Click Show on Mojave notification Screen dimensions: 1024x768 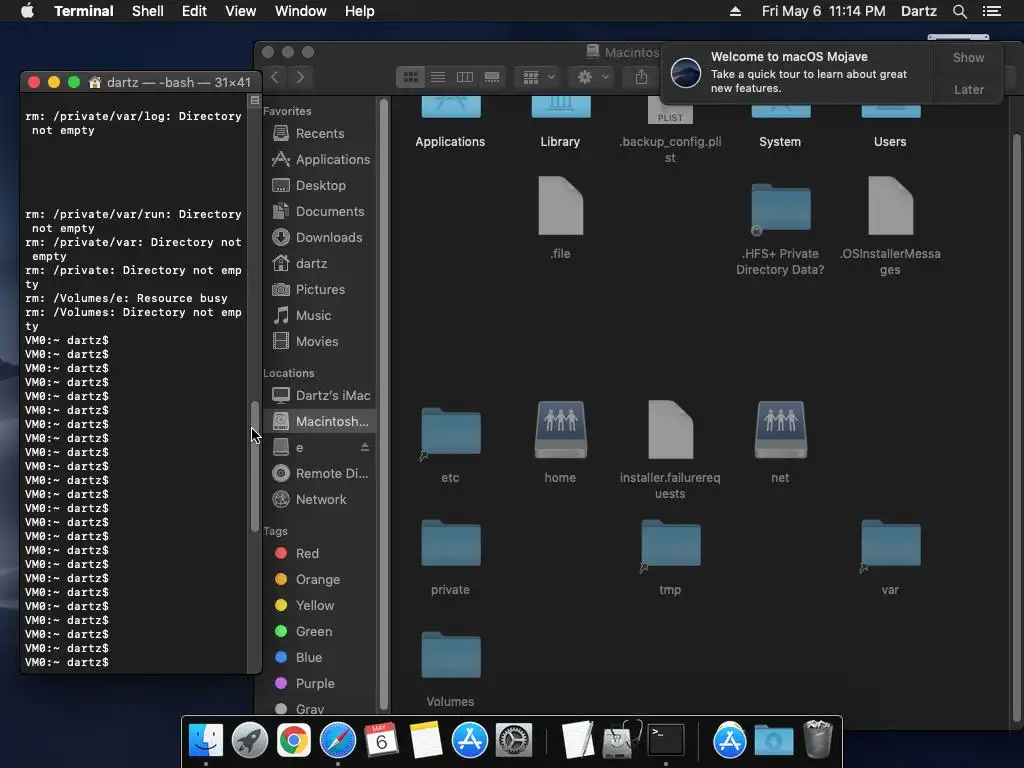coord(968,57)
